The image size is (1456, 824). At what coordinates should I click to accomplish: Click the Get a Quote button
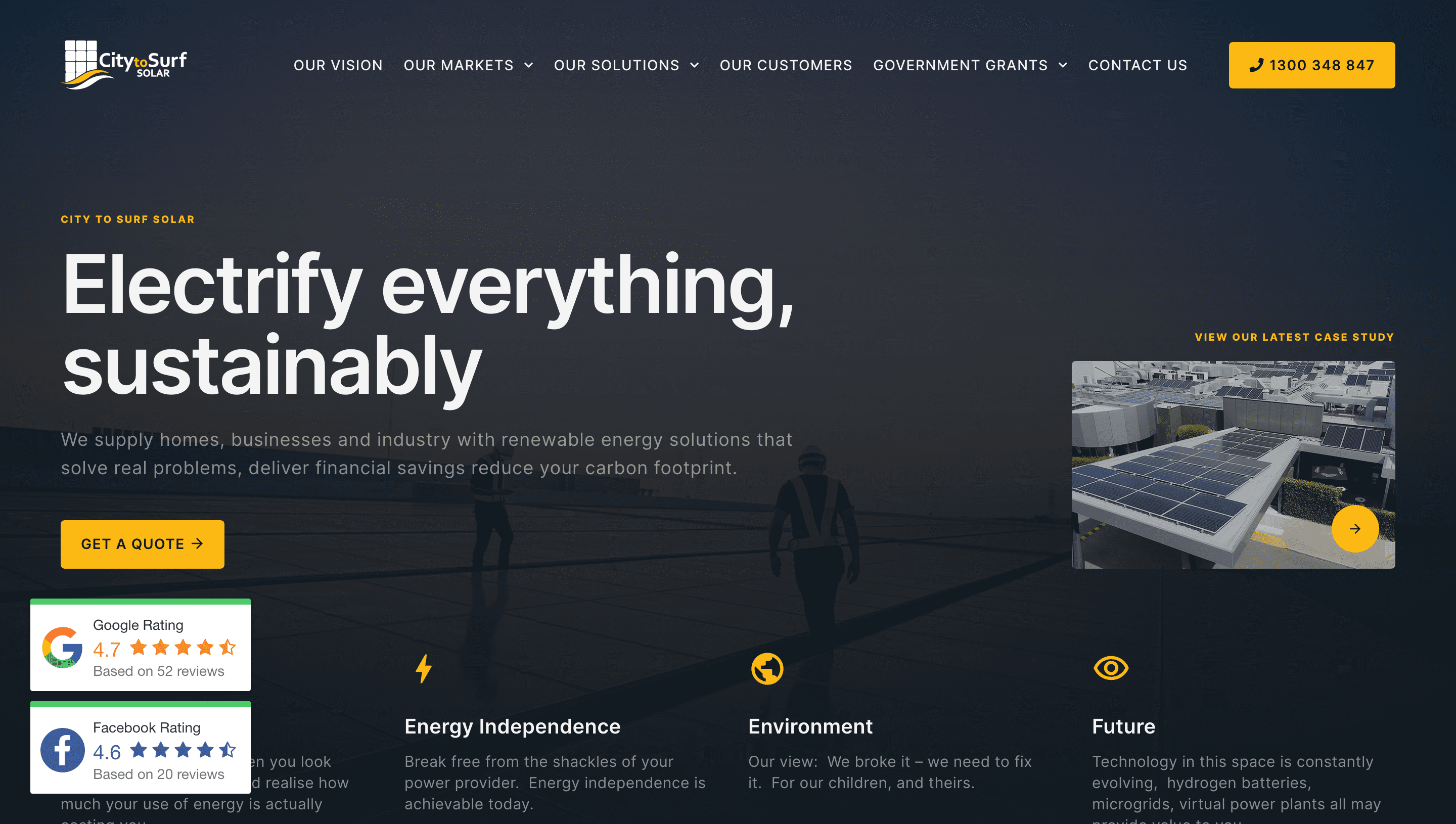coord(142,544)
